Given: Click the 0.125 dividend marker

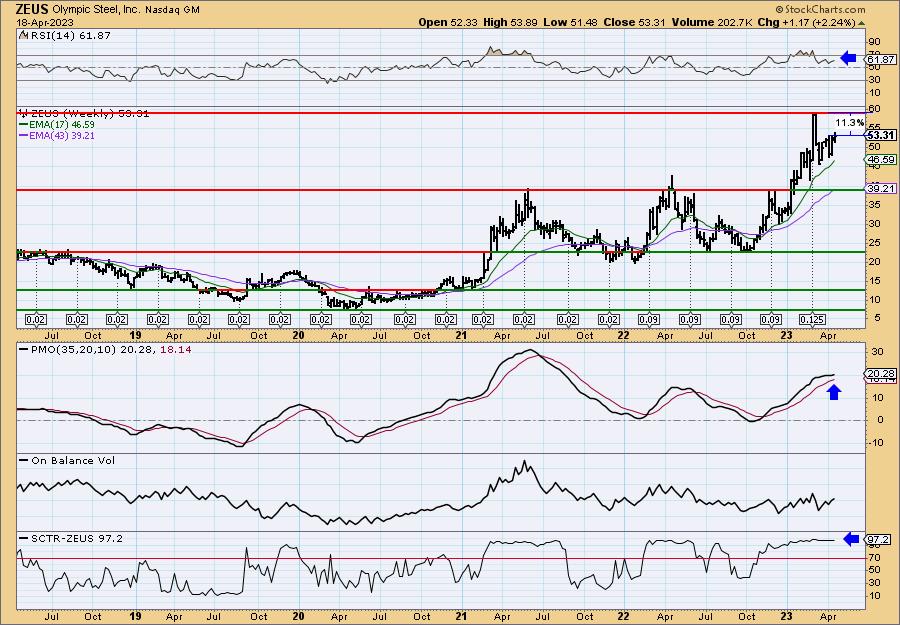Looking at the screenshot, I should (x=813, y=320).
